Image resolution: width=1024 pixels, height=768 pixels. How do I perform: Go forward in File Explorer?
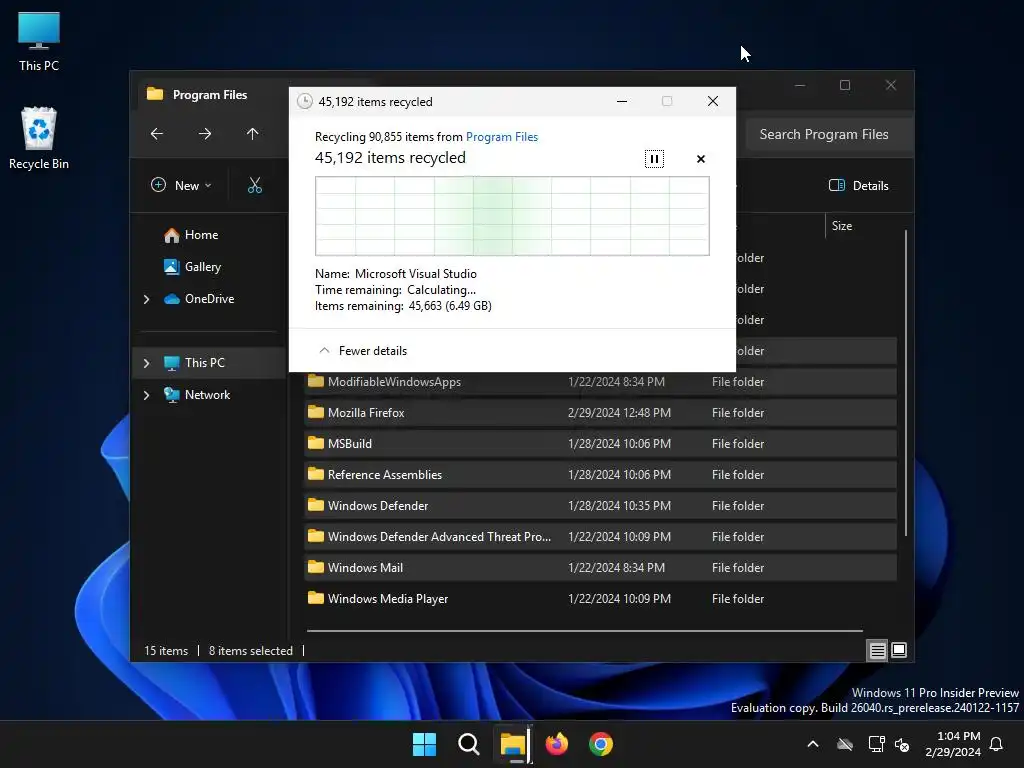[205, 134]
